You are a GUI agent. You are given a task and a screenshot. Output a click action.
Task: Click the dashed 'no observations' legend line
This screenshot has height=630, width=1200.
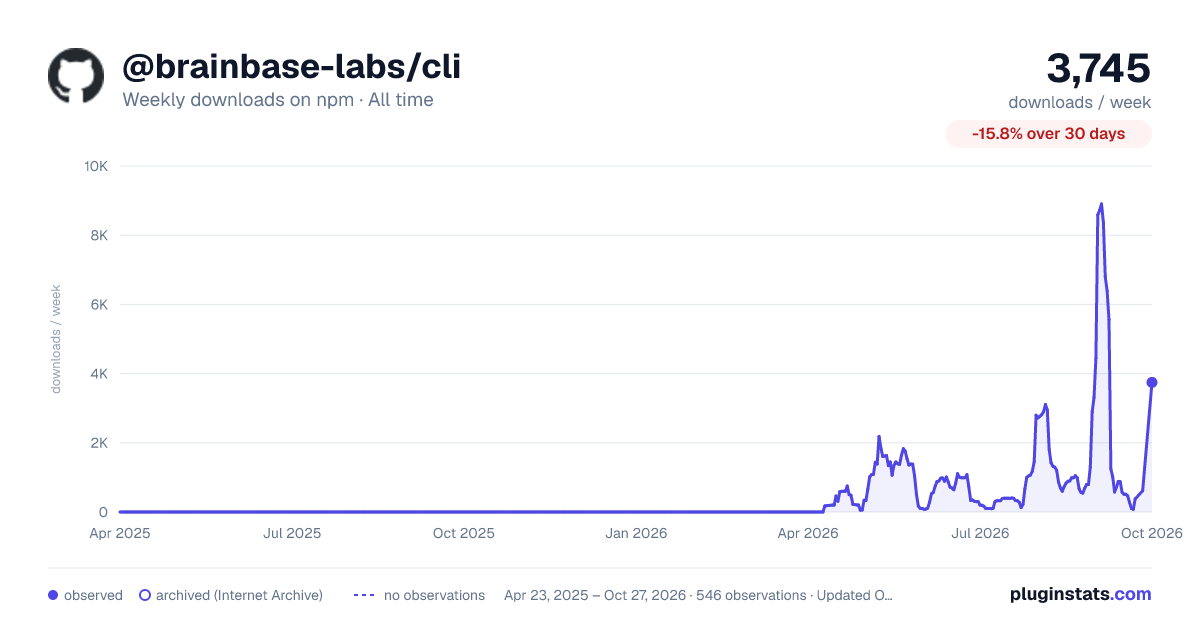click(364, 595)
